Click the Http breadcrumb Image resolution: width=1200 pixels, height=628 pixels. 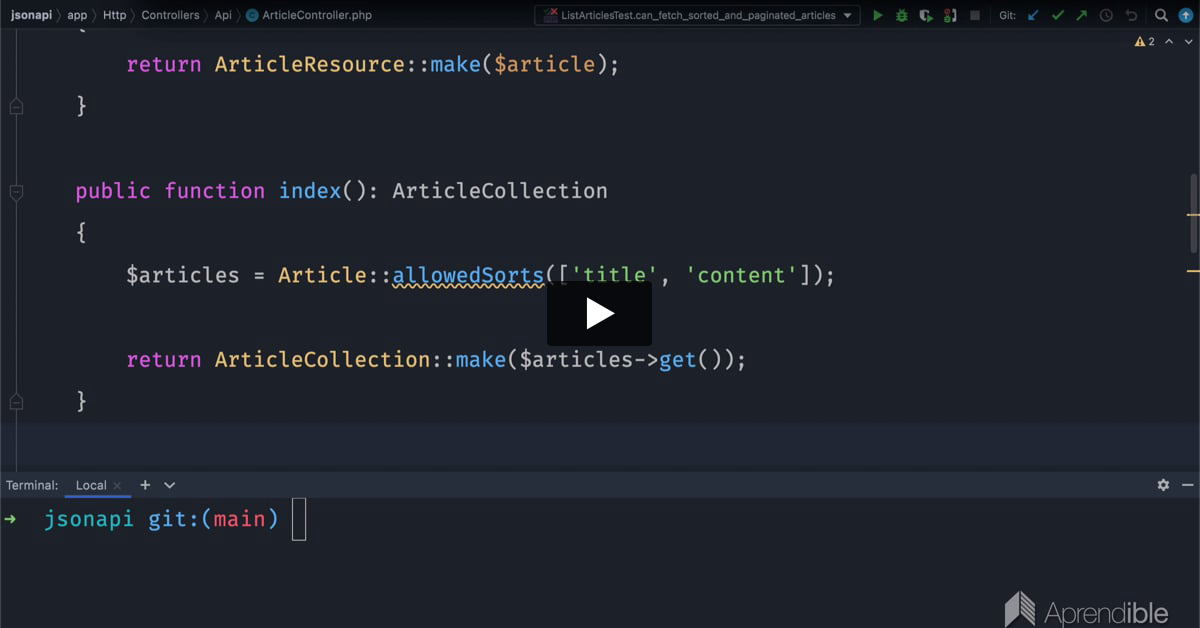point(114,15)
